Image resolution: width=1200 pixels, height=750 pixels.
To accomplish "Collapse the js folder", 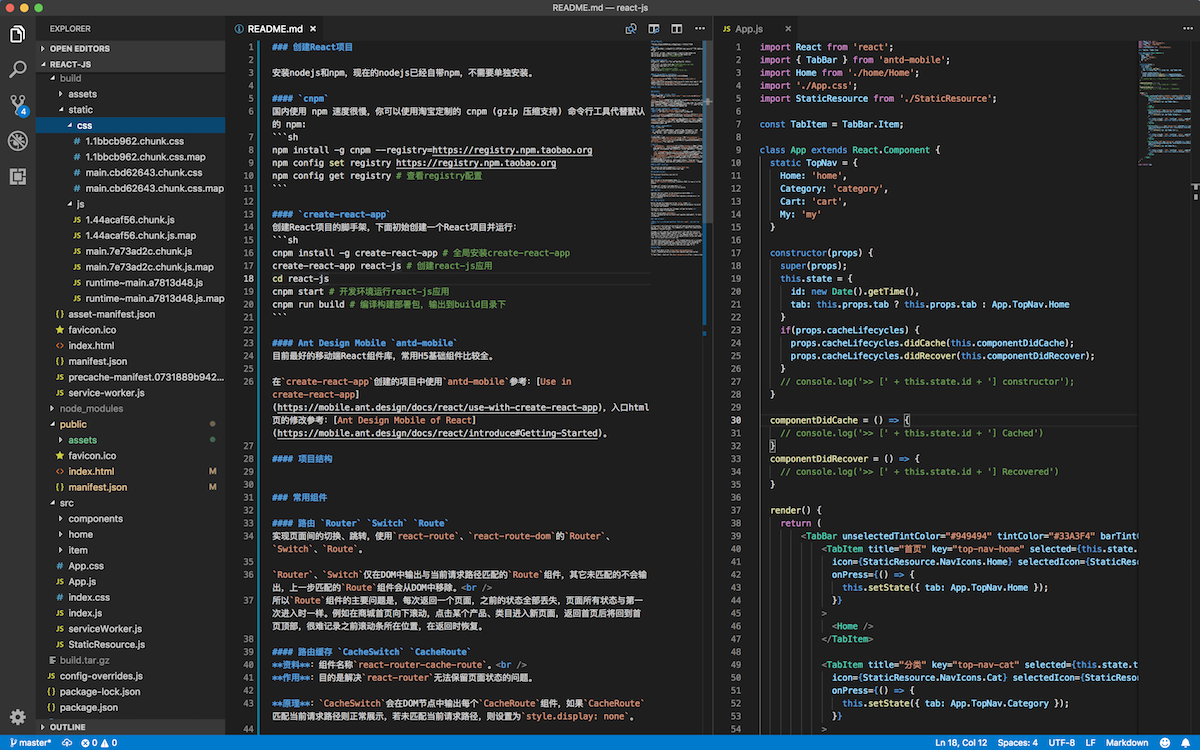I will click(x=130, y=204).
